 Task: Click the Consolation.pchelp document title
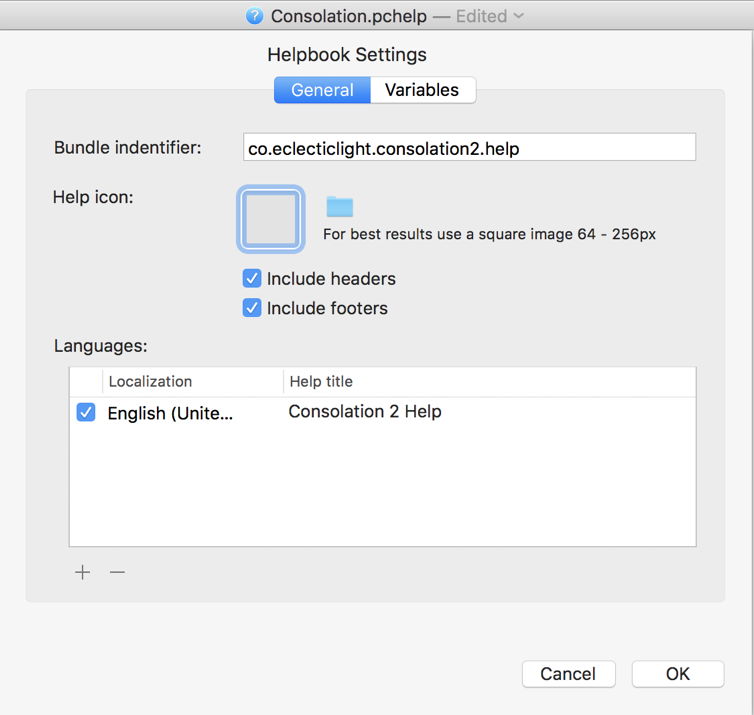(x=348, y=16)
